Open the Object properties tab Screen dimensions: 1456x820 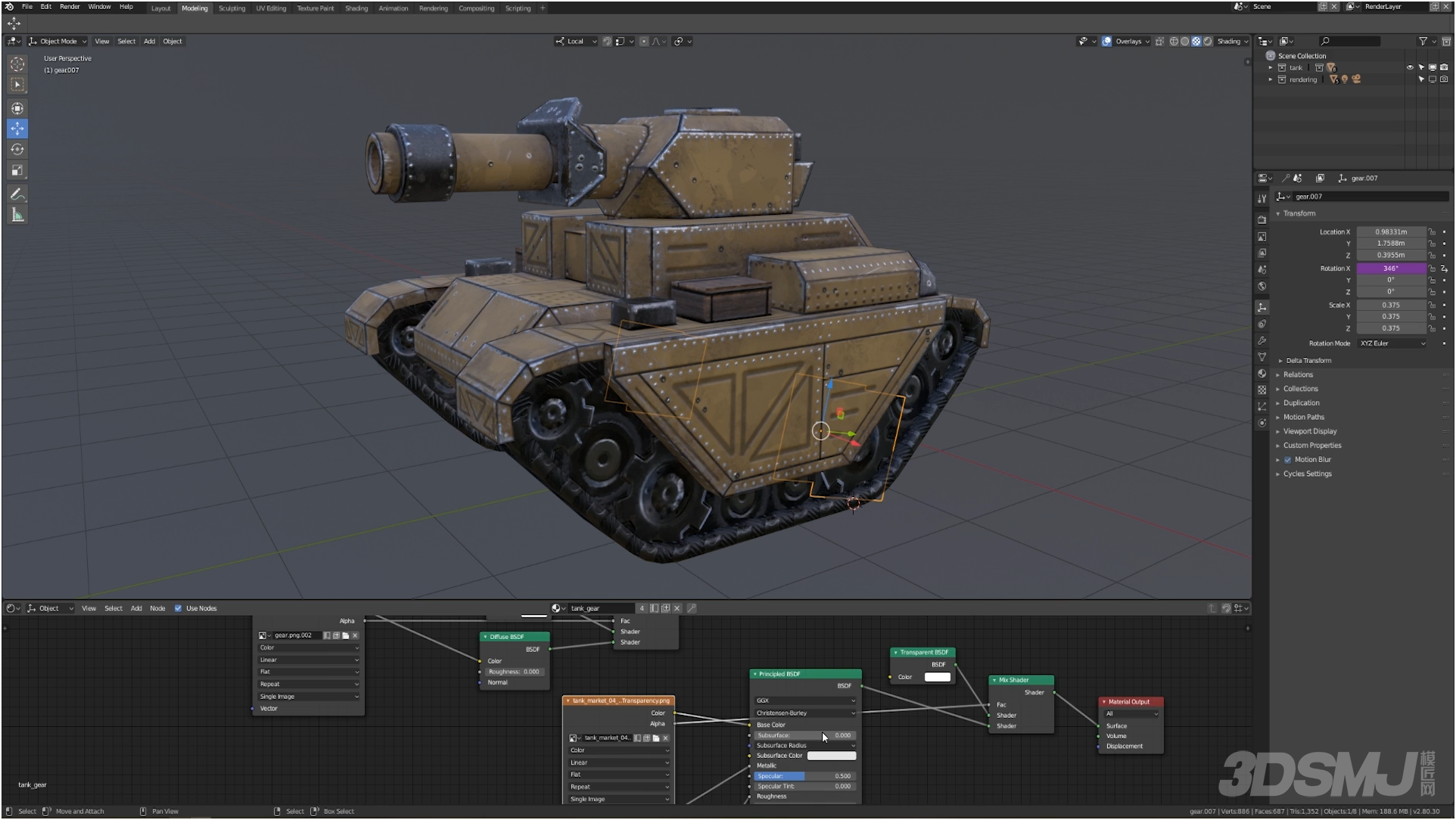[x=1262, y=307]
